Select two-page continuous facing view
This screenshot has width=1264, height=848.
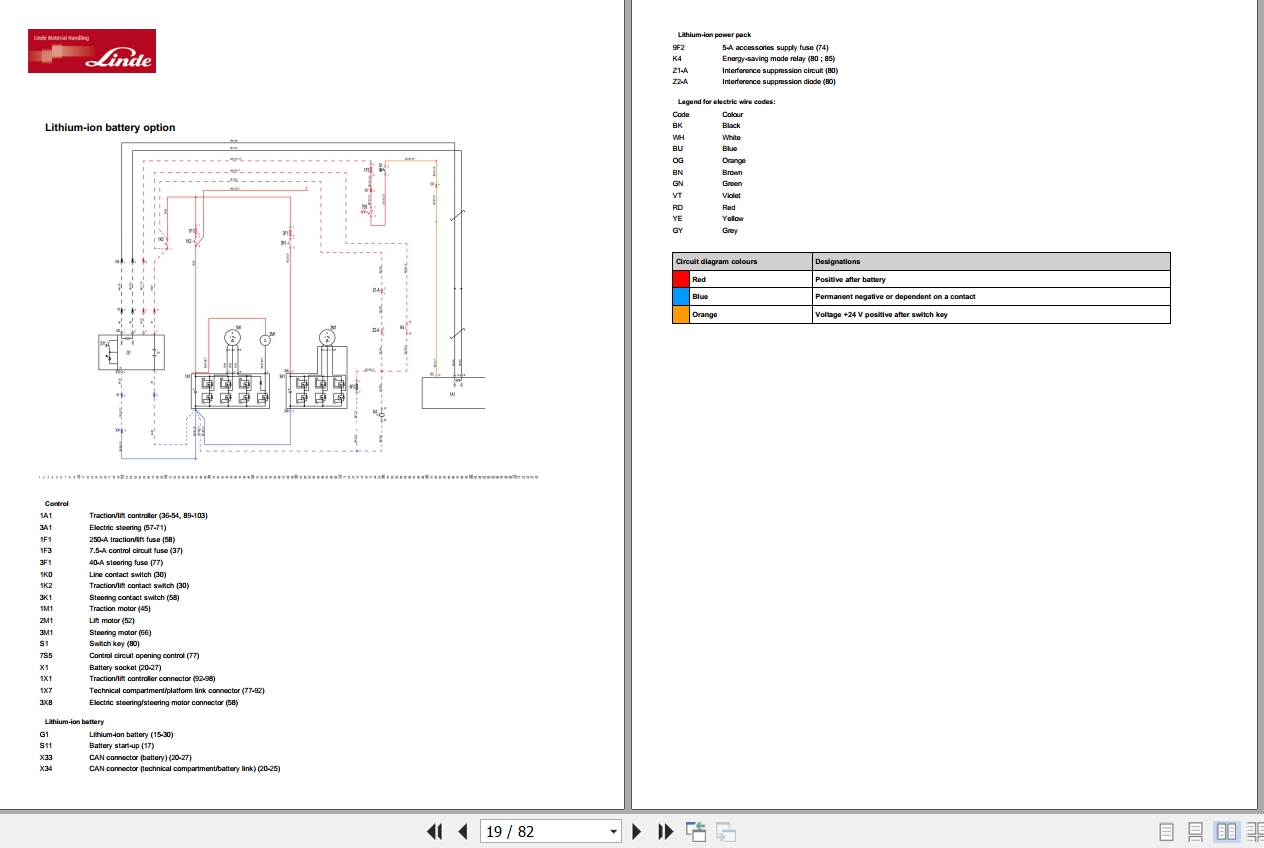pos(1254,831)
